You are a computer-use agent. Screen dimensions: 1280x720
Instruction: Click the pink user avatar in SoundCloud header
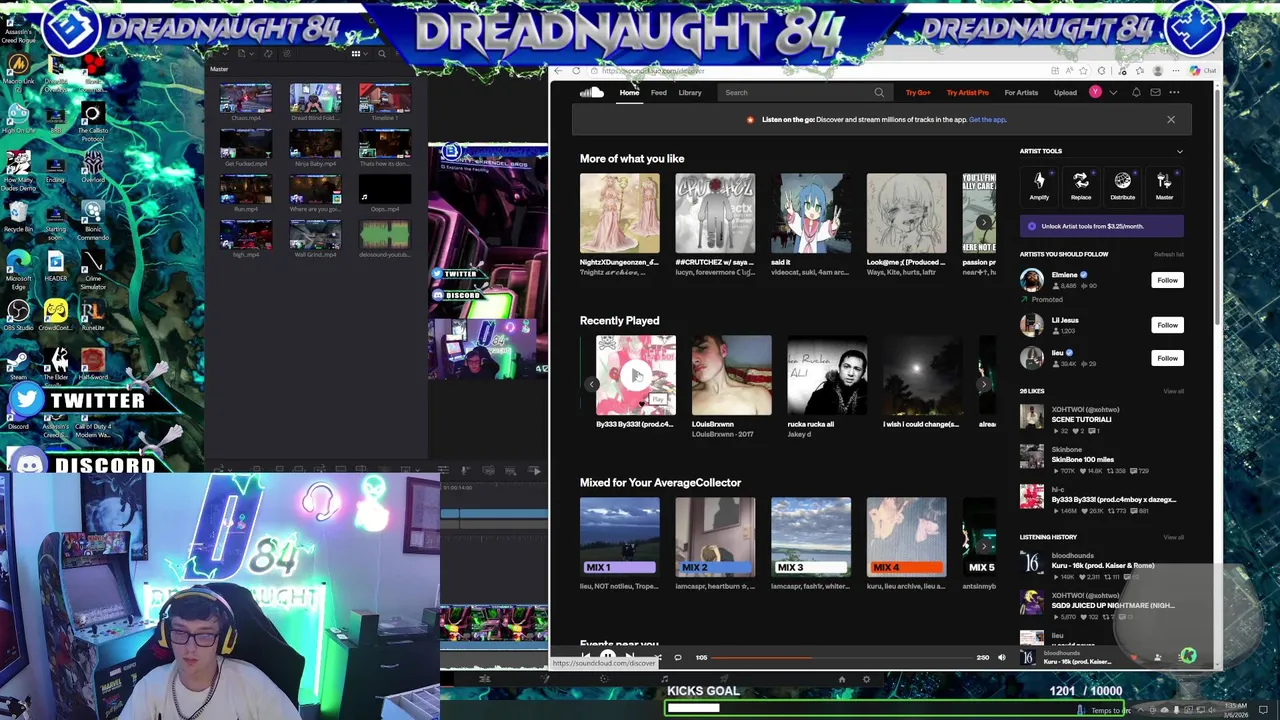pos(1096,92)
